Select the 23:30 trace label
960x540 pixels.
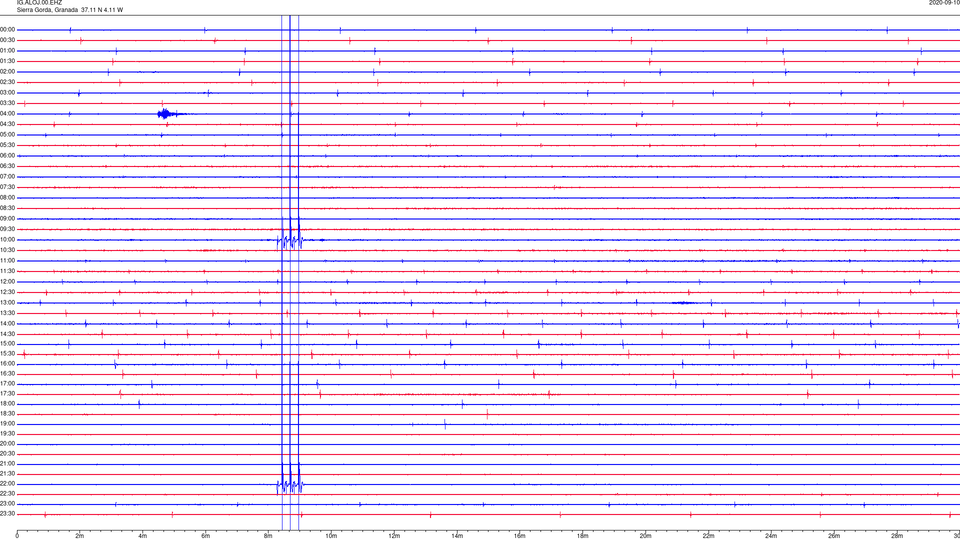(x=8, y=514)
